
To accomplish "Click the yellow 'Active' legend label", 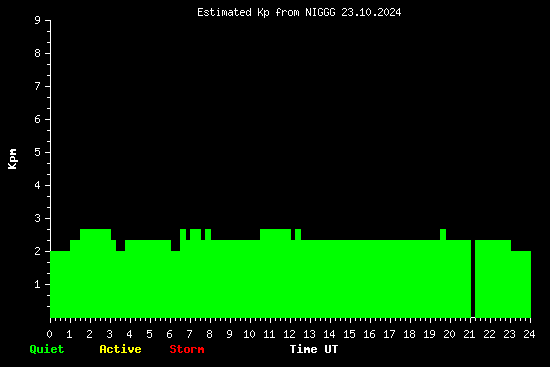I will (120, 349).
